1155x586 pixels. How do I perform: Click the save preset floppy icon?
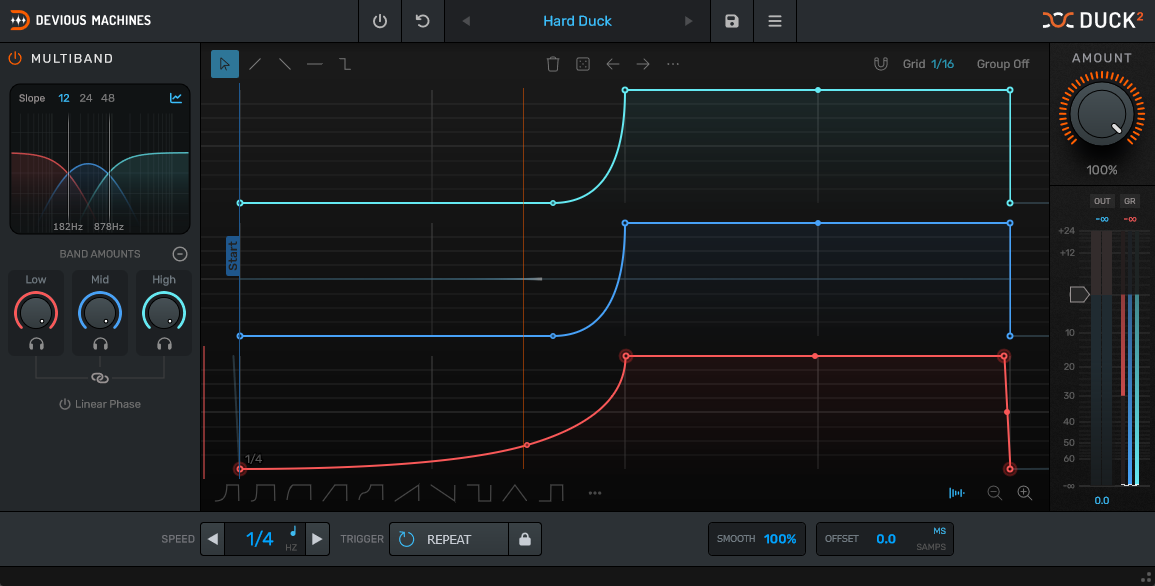tap(732, 21)
